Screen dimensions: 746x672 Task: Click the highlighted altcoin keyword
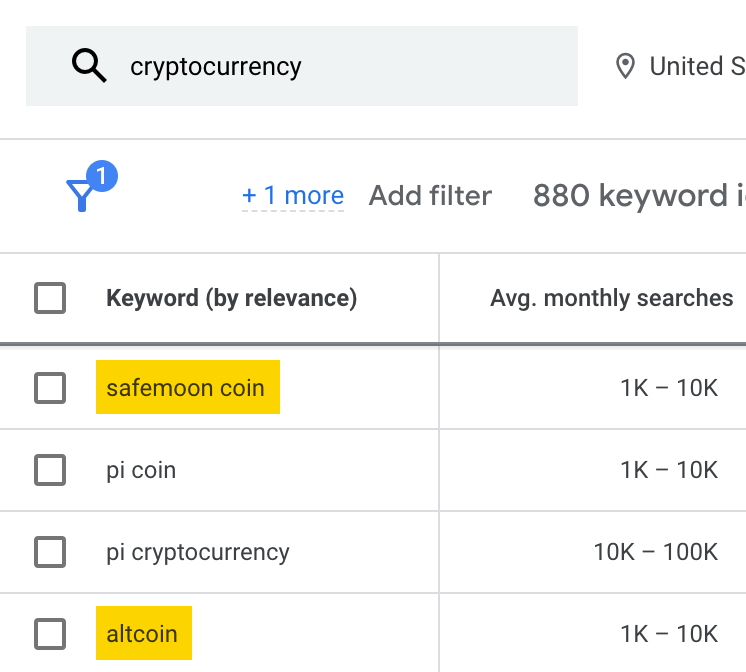point(142,634)
